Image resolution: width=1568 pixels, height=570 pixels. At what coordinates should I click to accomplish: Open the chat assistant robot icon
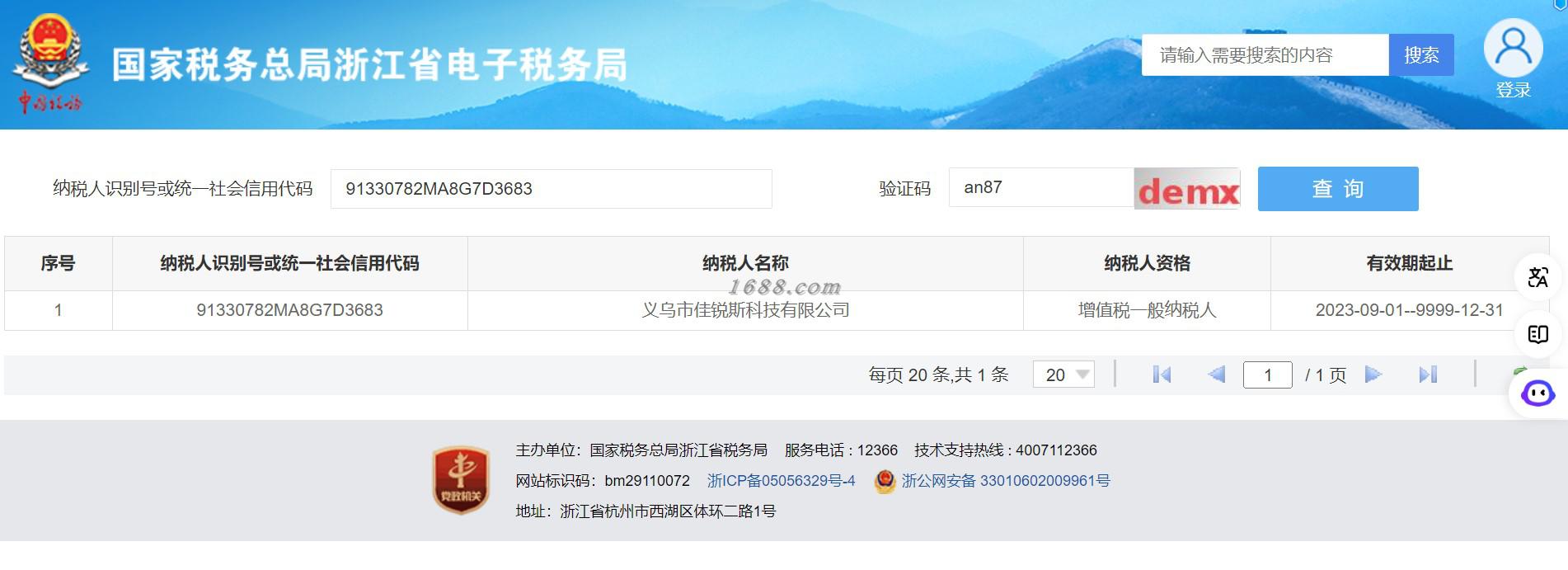pos(1538,393)
